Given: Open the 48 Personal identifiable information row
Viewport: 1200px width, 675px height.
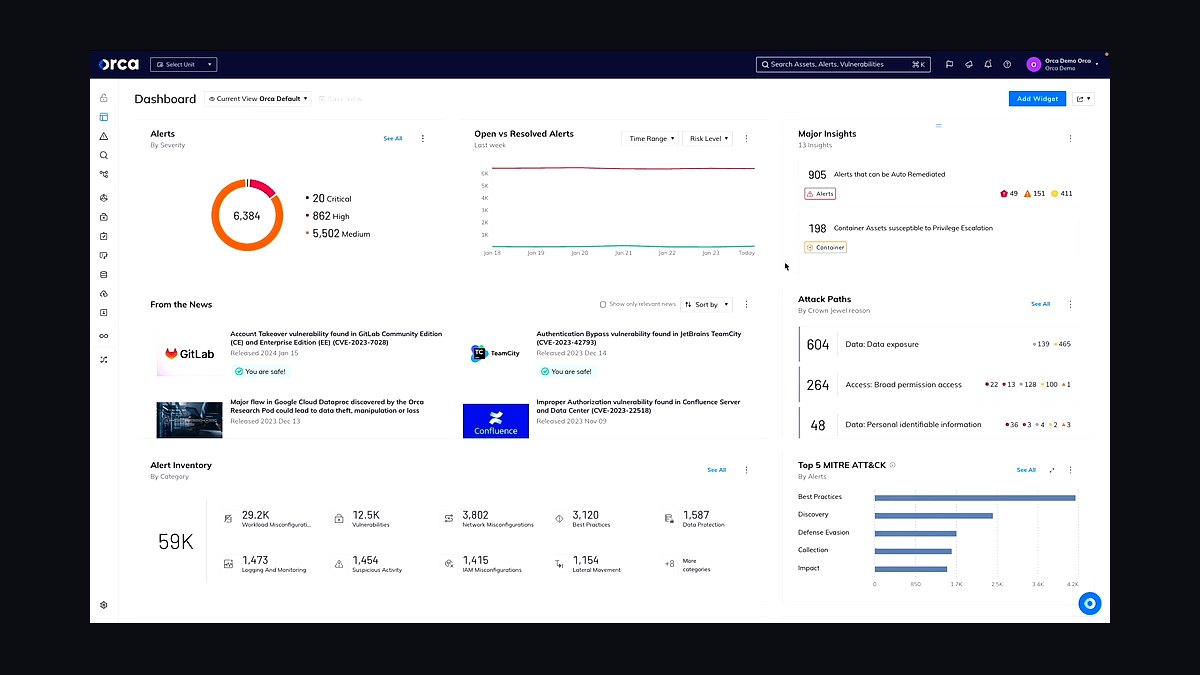Looking at the screenshot, I should pyautogui.click(x=939, y=424).
